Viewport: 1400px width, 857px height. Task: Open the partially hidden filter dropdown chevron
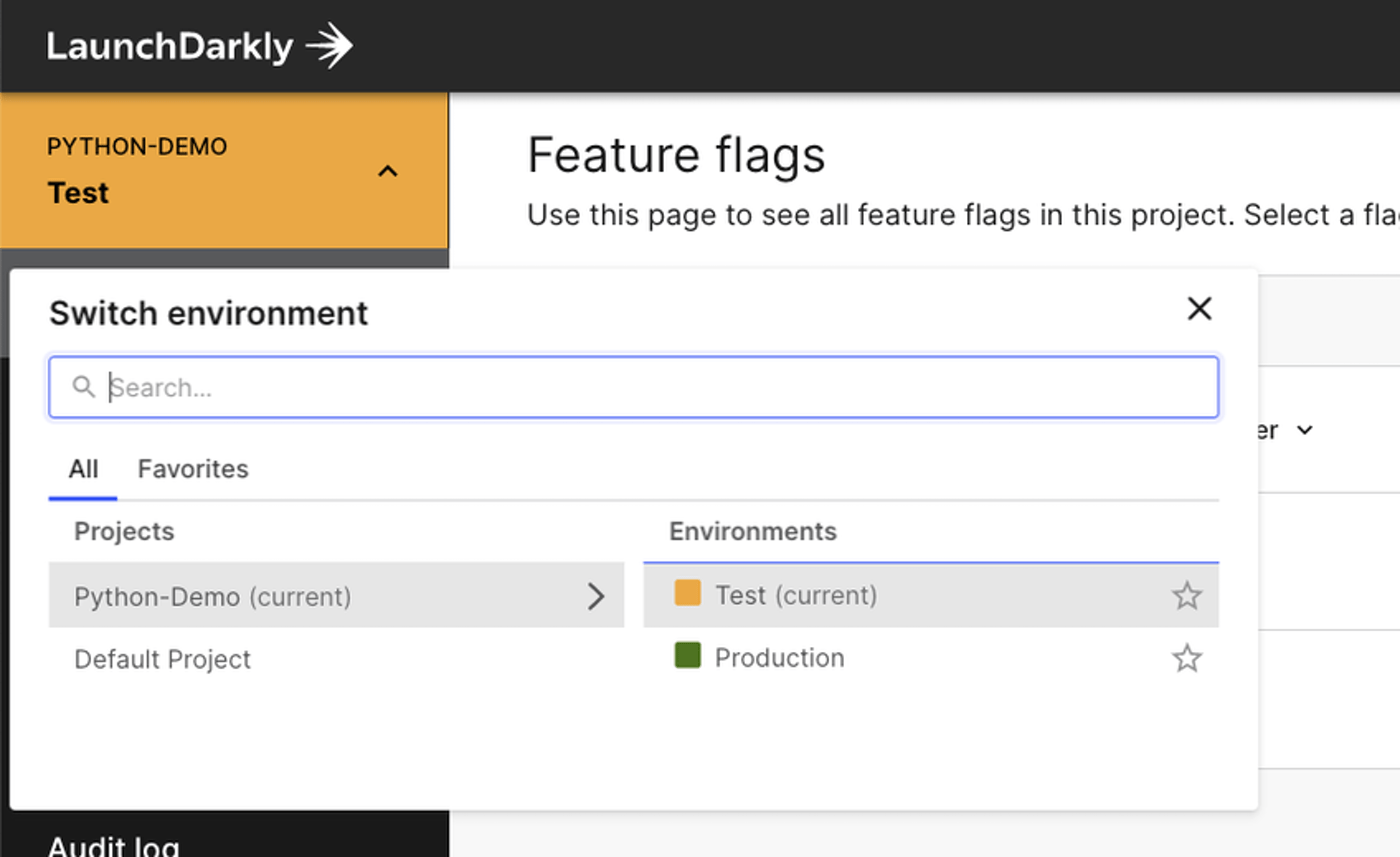[1304, 430]
